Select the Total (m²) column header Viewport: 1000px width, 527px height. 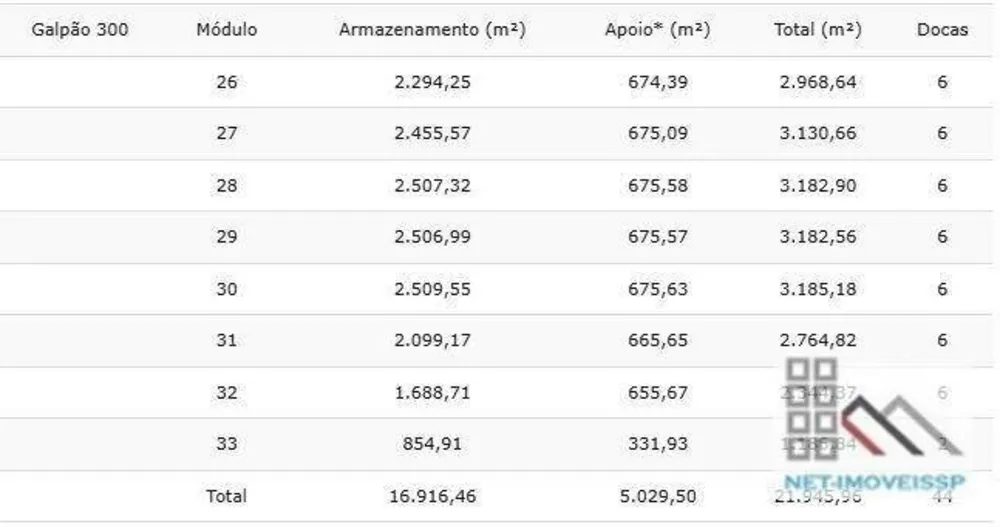click(818, 29)
